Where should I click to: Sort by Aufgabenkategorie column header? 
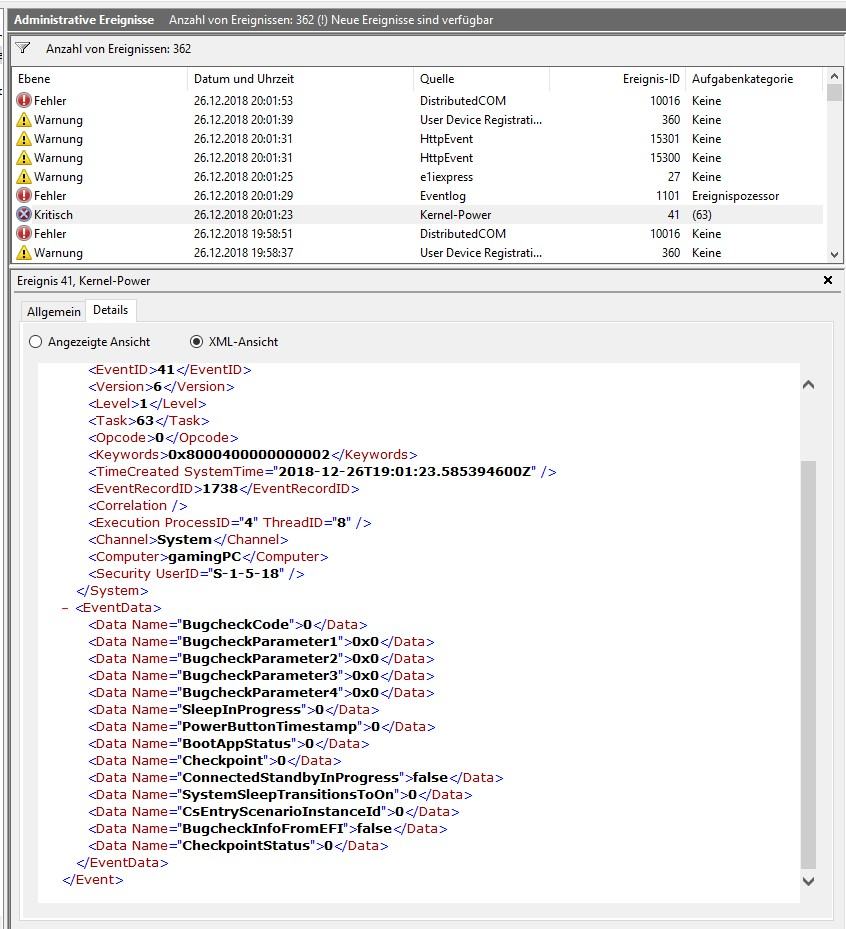point(754,79)
